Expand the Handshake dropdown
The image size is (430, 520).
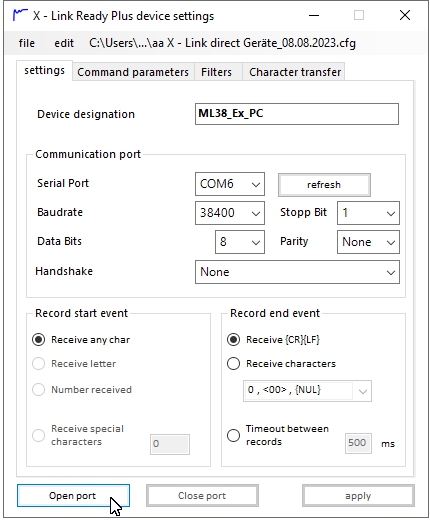click(x=297, y=272)
